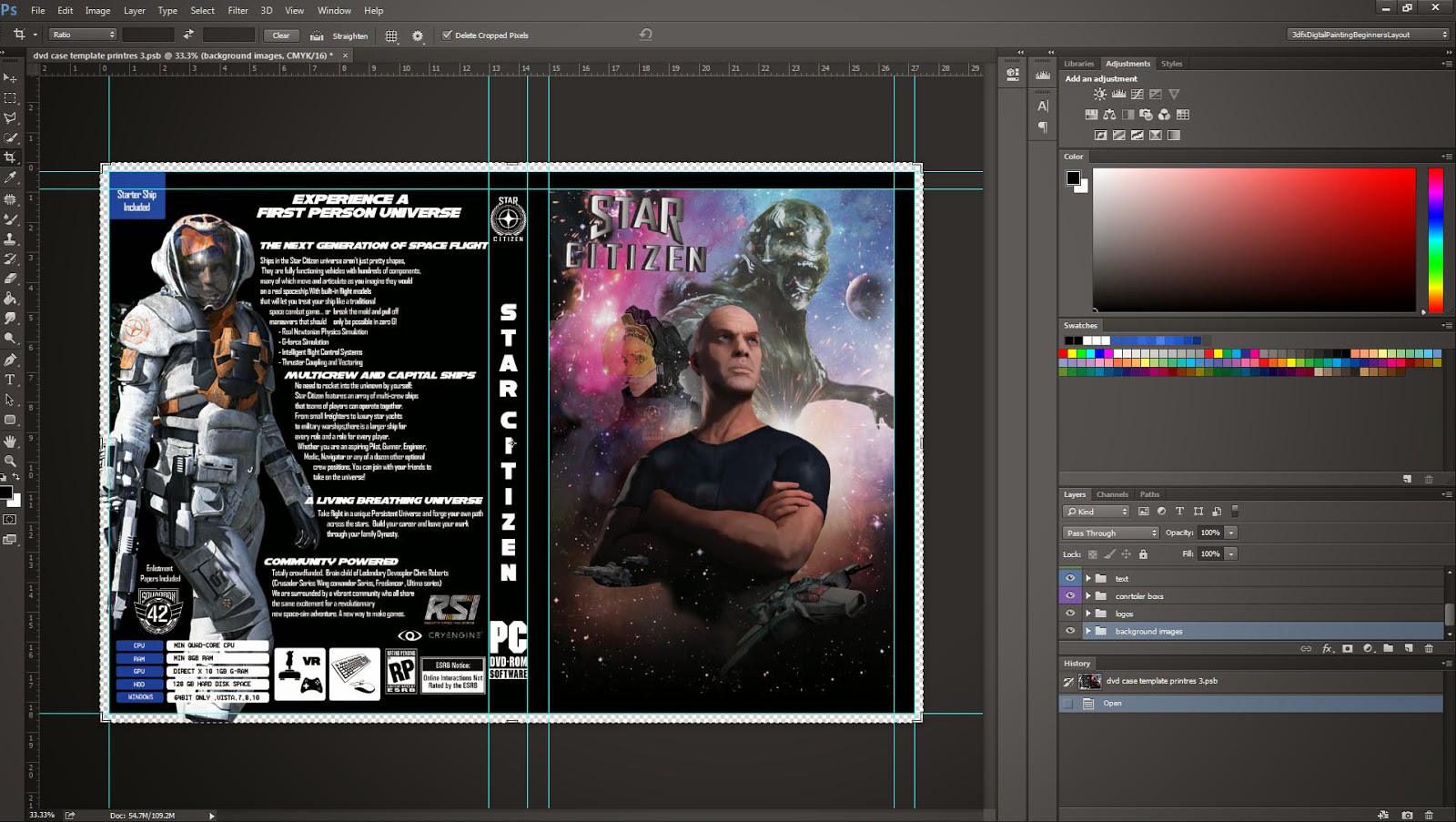
Task: Open the Fill slider dropdown
Action: [1231, 553]
